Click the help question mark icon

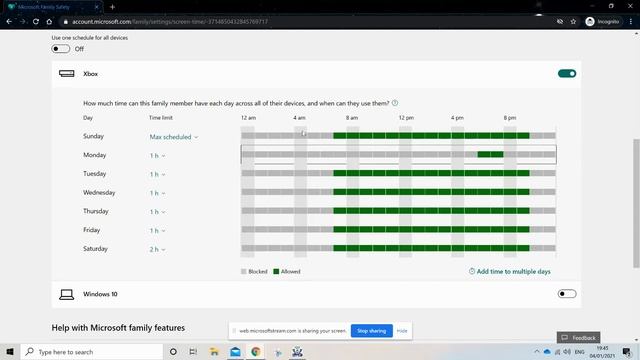(x=395, y=103)
